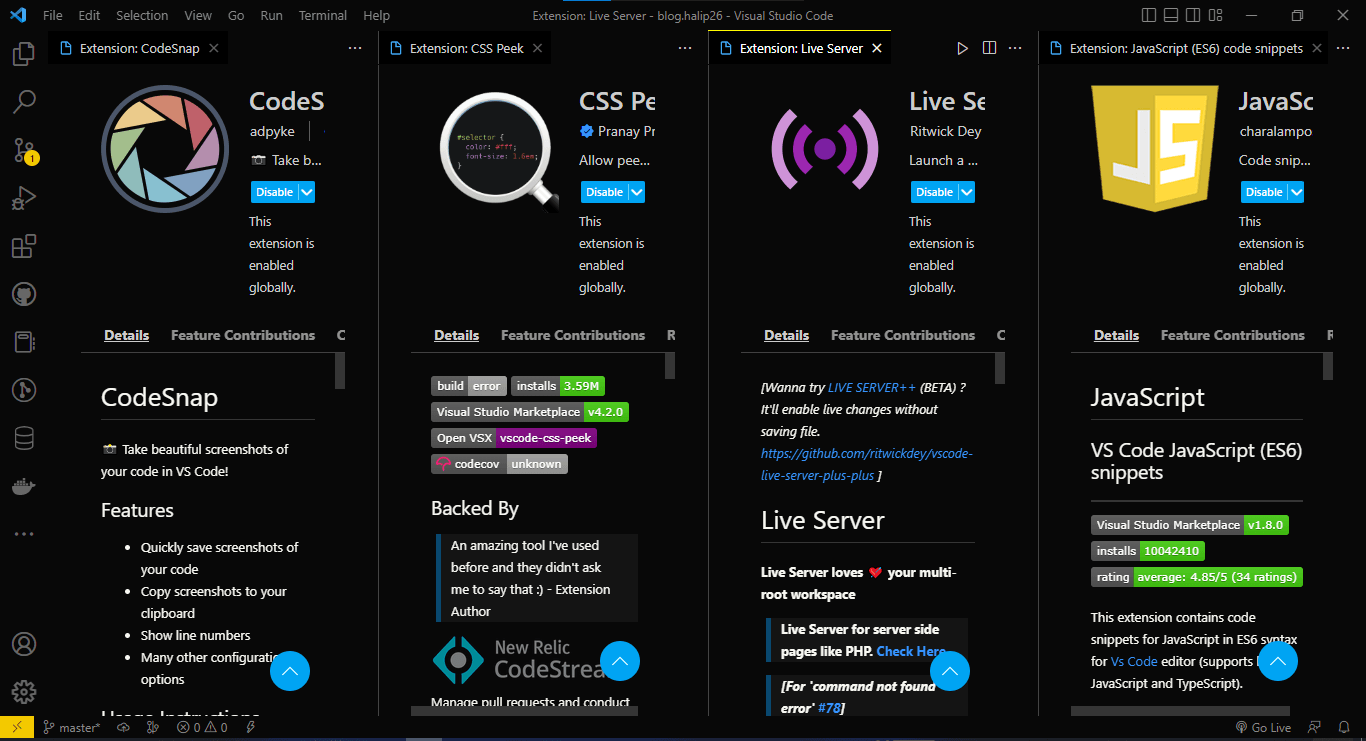Click scroll-to-top button in CodeSnap page
The height and width of the screenshot is (741, 1366).
click(290, 670)
